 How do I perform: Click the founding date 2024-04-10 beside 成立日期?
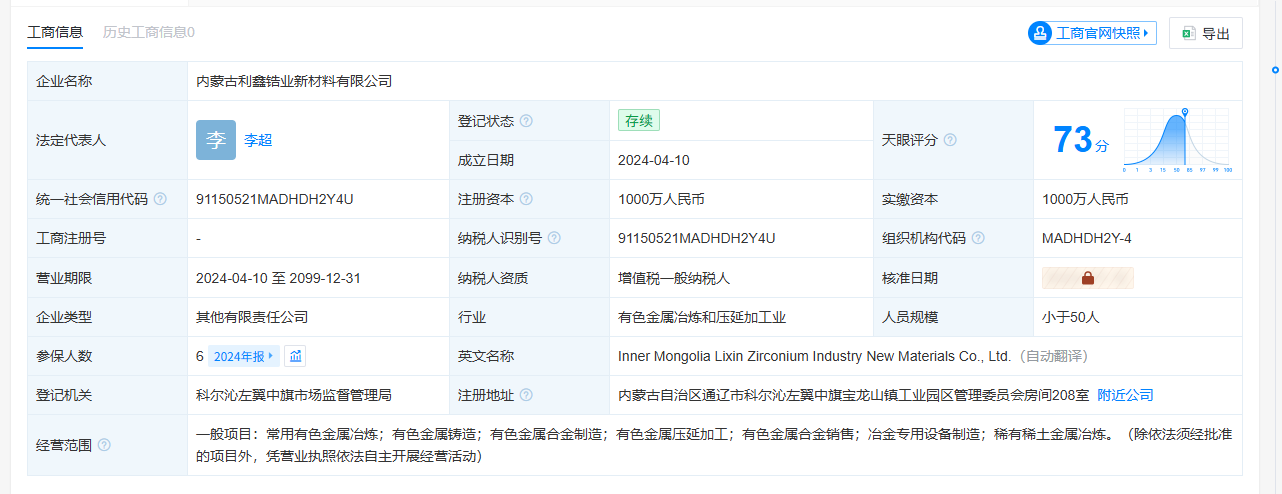tap(654, 160)
